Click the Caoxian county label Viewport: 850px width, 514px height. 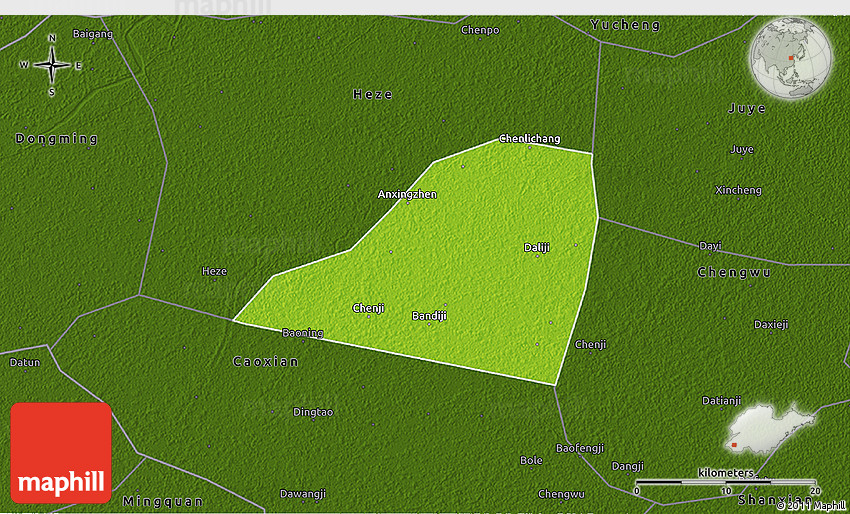point(266,361)
